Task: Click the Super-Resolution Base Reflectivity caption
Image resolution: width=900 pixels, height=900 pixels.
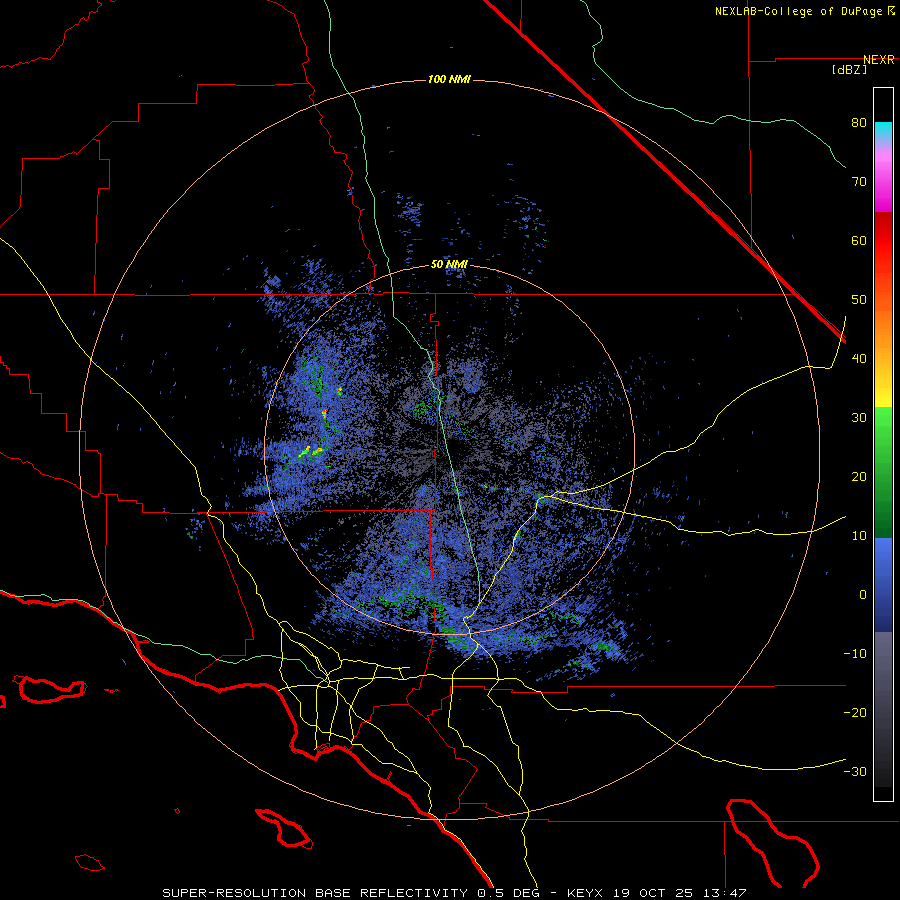Action: [x=315, y=893]
